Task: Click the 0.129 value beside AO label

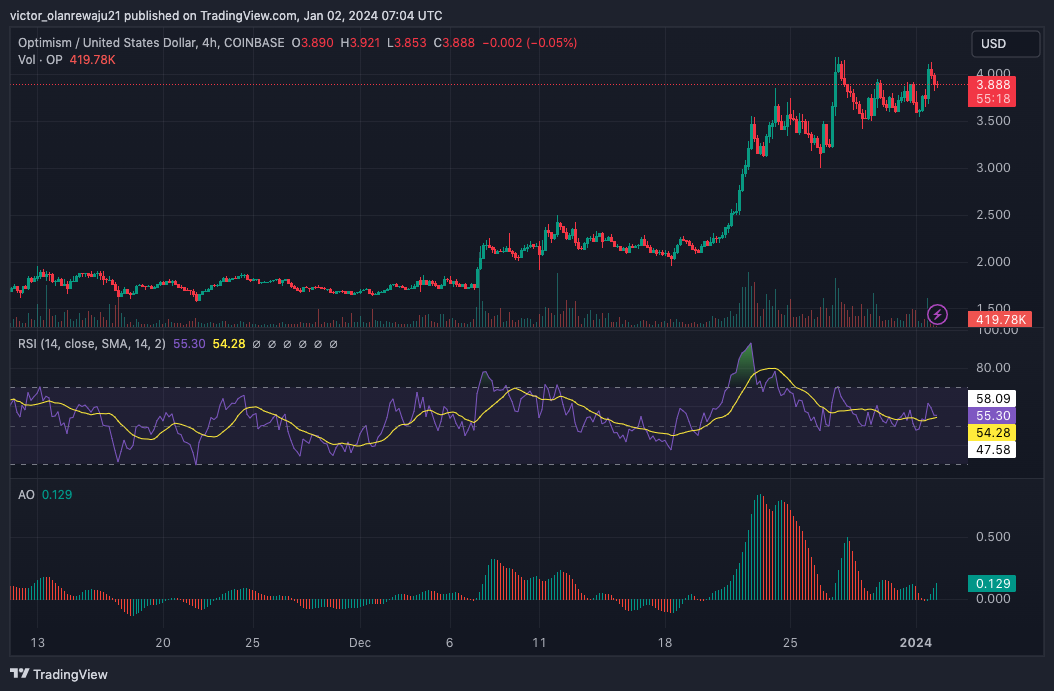Action: click(57, 495)
